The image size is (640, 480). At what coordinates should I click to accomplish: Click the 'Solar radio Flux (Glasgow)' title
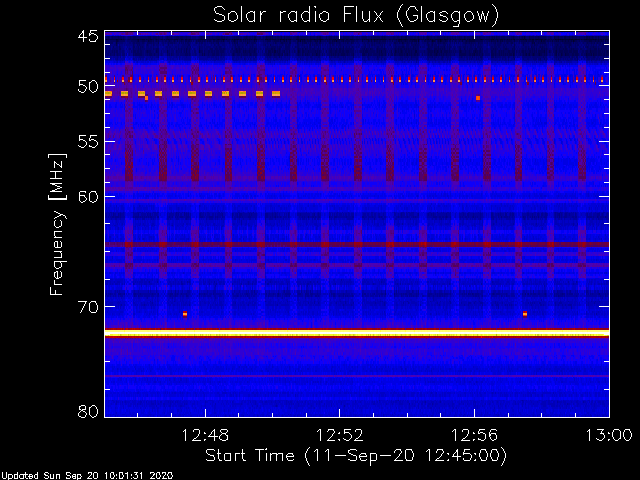point(356,16)
